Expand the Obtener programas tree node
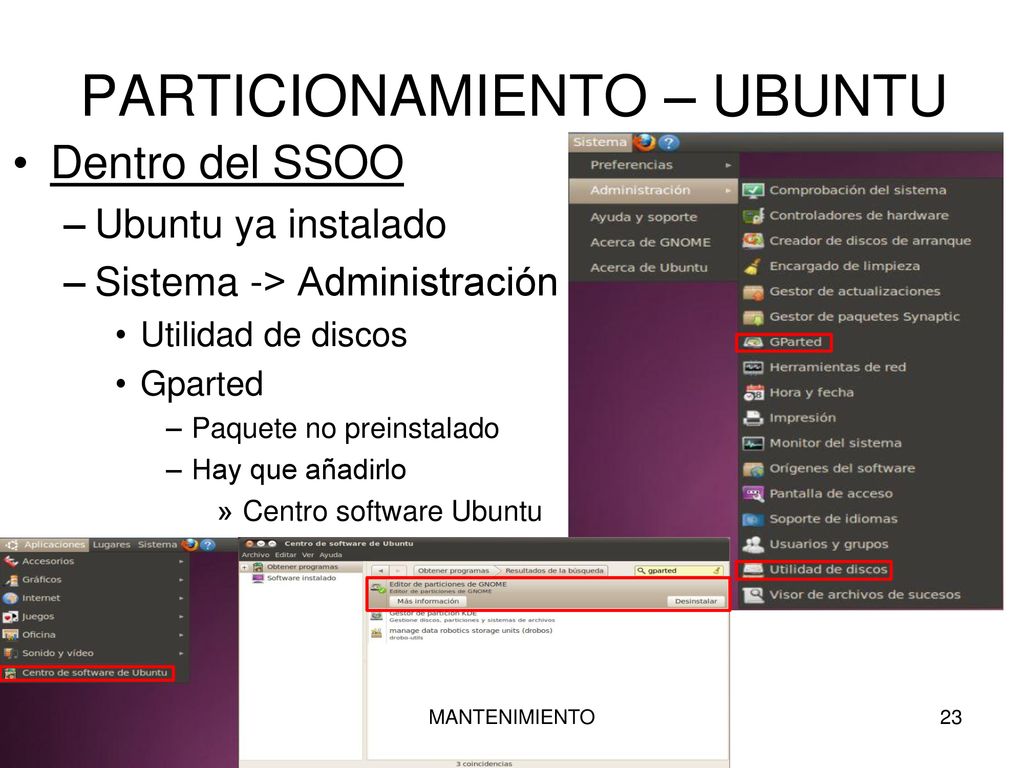Screen dimensions: 1024x768 (x=245, y=568)
